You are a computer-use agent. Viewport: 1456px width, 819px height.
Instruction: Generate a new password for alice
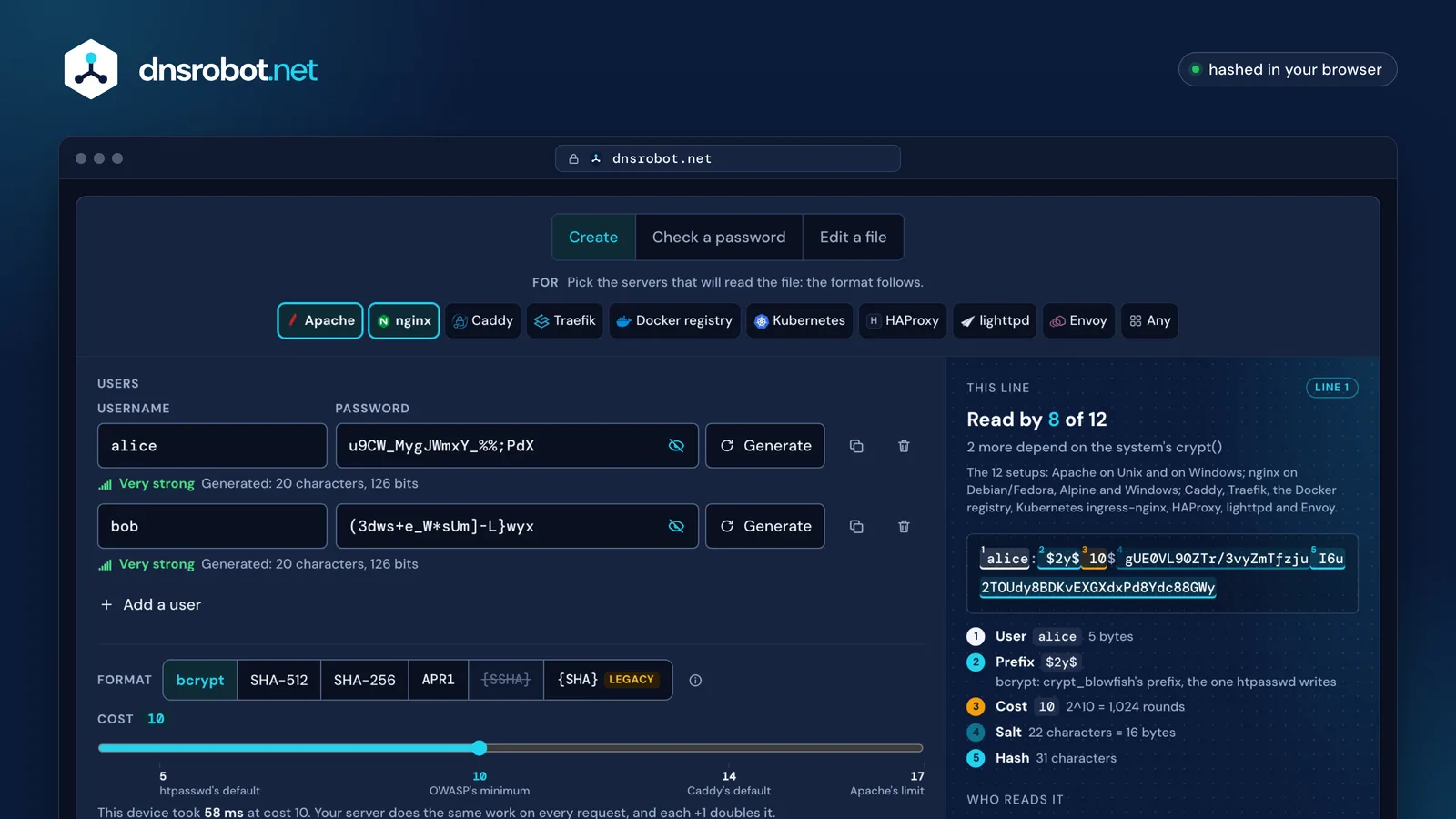[765, 446]
